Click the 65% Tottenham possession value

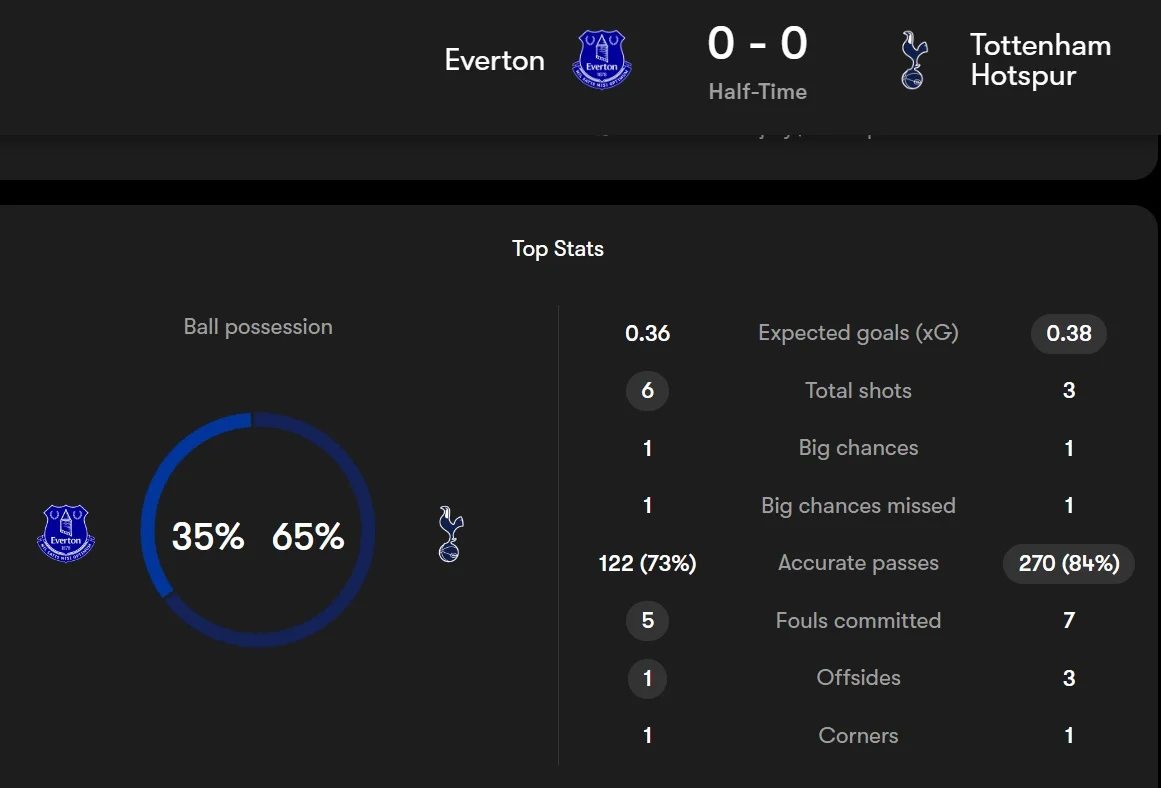(308, 537)
